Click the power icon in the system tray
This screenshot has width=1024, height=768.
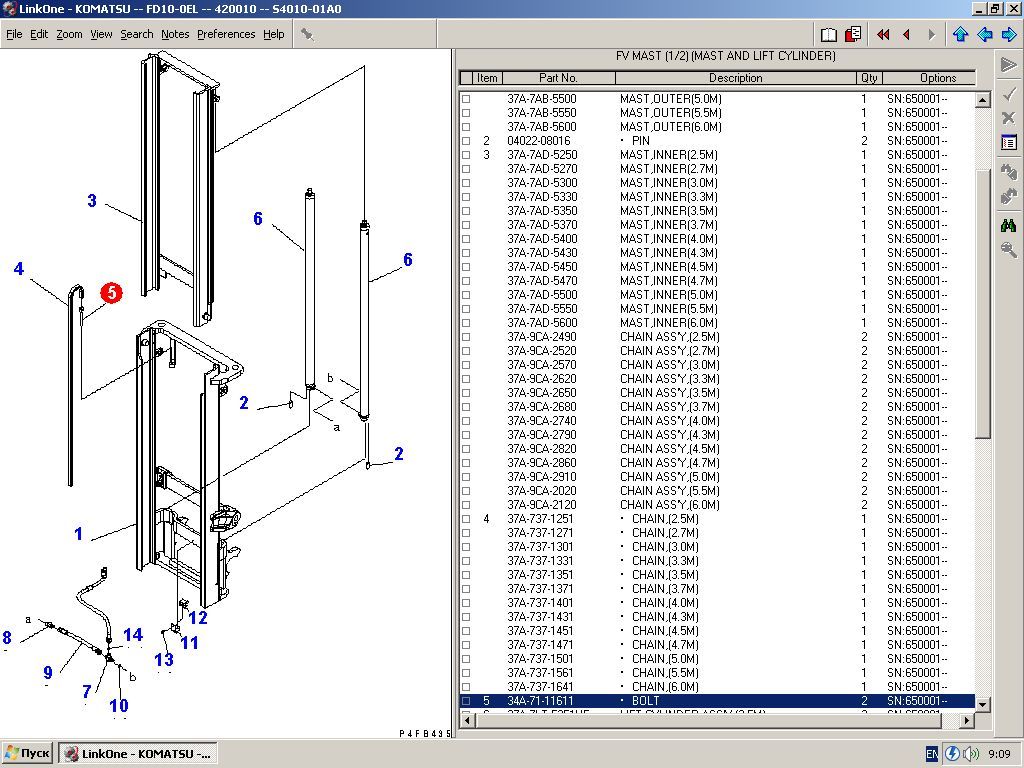pyautogui.click(x=952, y=754)
